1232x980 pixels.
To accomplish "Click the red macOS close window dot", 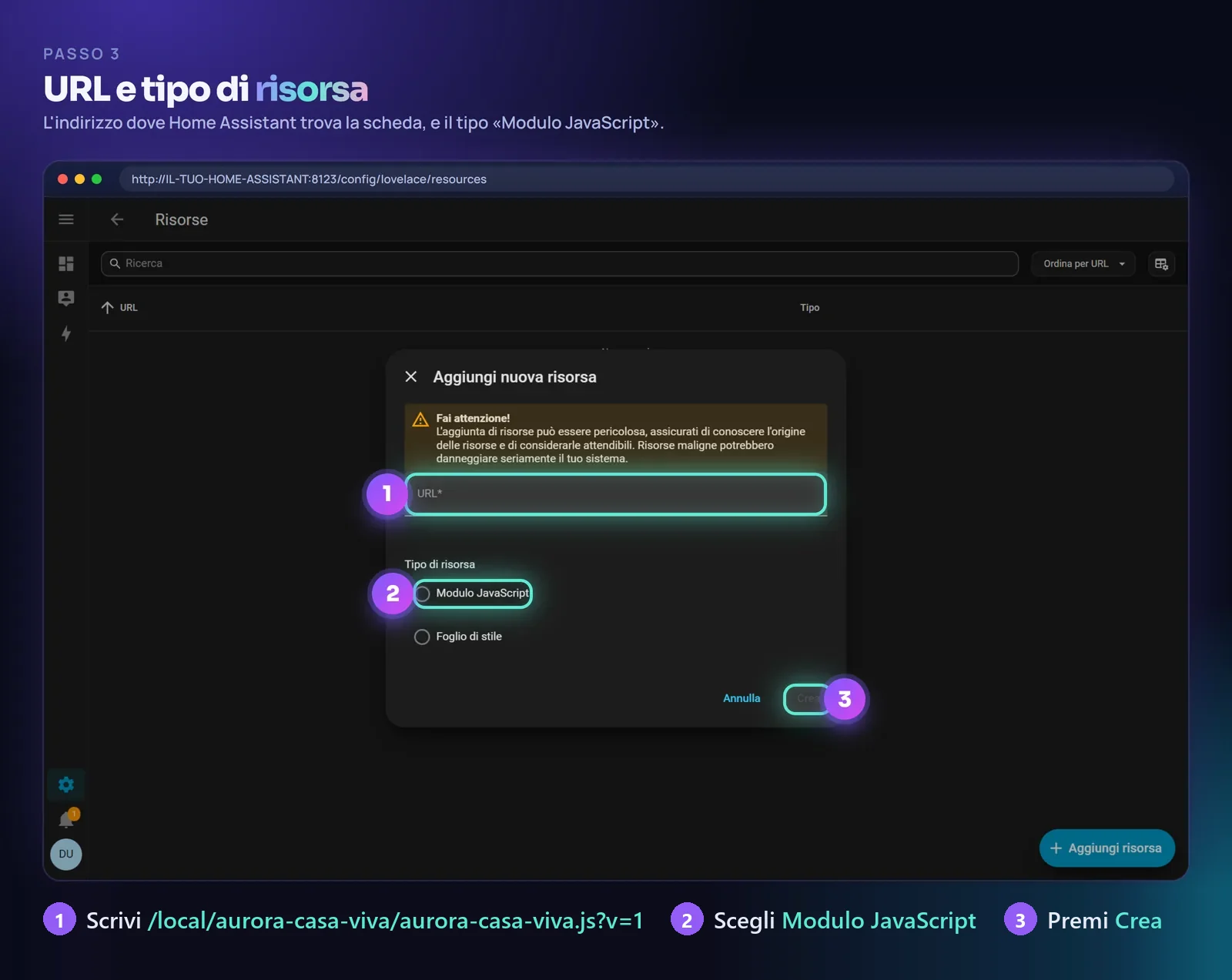I will point(62,179).
